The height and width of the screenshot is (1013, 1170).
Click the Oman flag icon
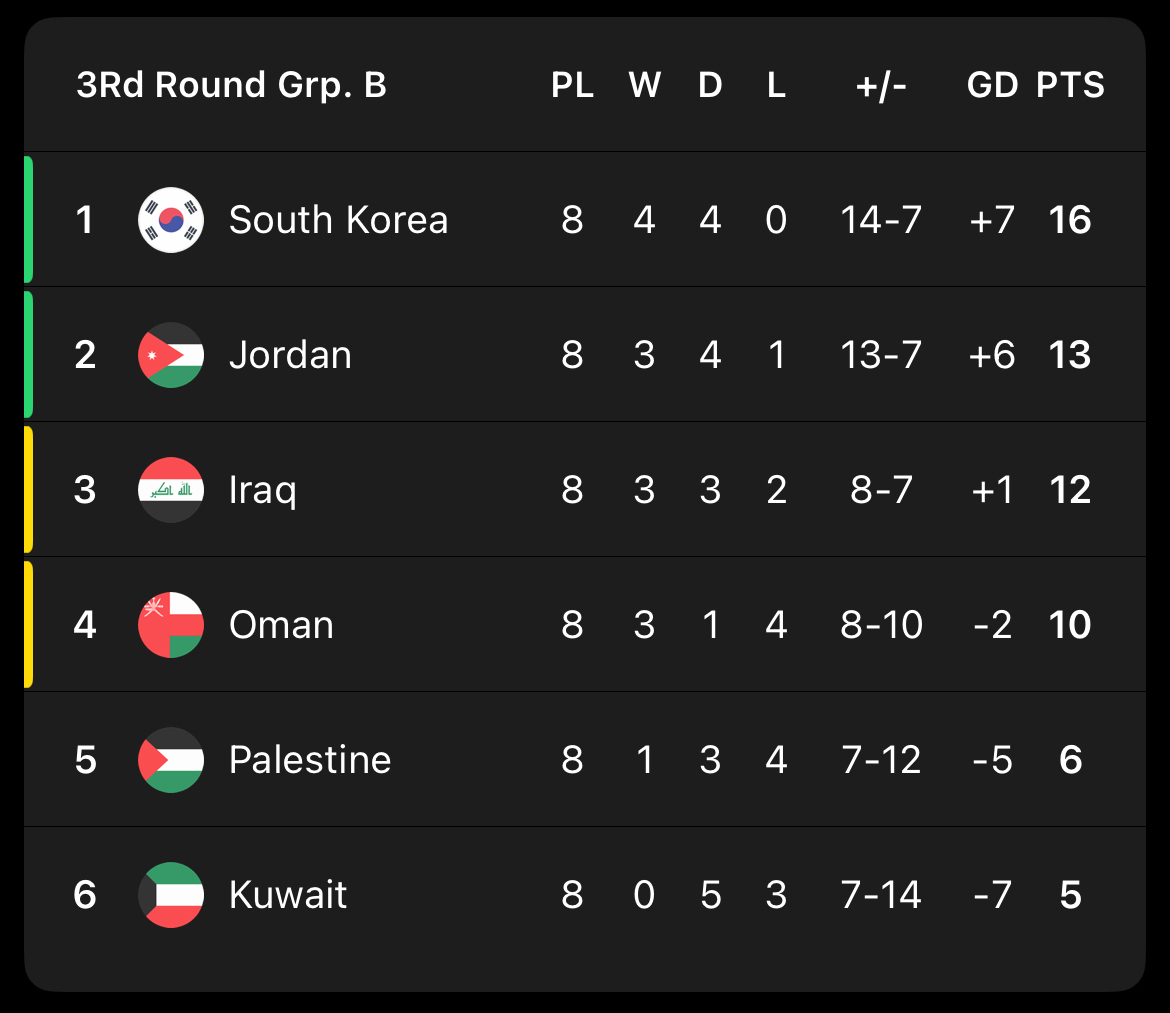pyautogui.click(x=171, y=625)
